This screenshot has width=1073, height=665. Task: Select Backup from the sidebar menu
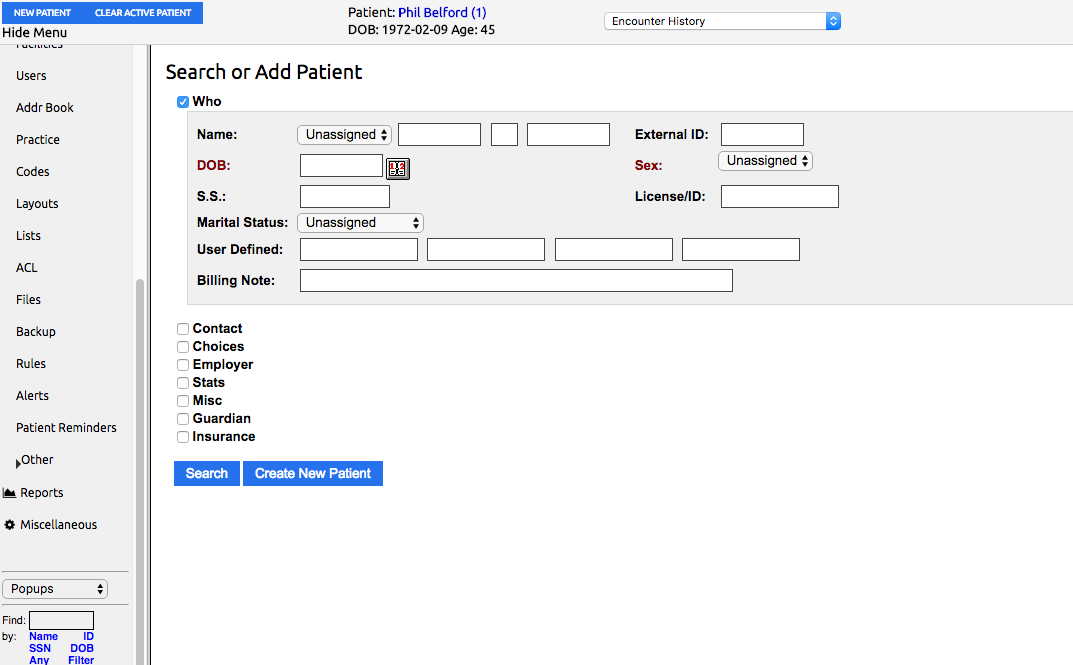click(36, 332)
